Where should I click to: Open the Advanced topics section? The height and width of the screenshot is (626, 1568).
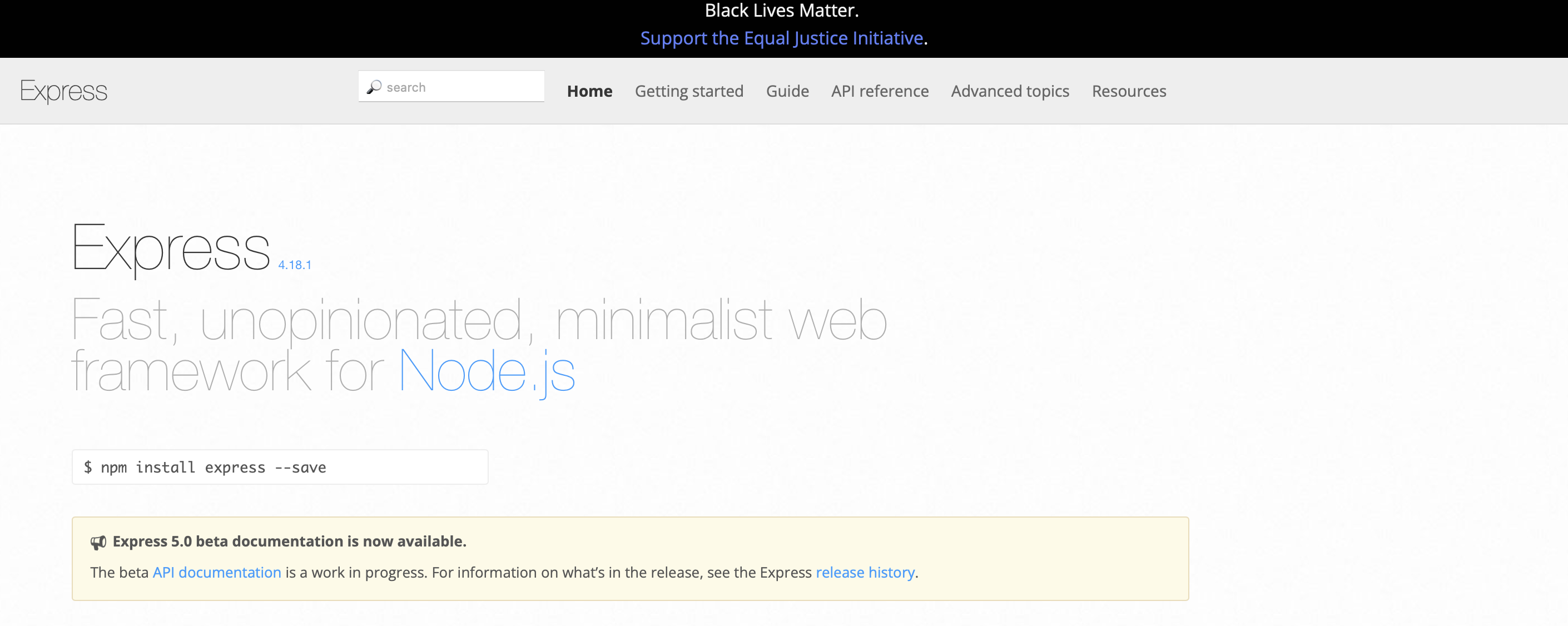[x=1010, y=91]
